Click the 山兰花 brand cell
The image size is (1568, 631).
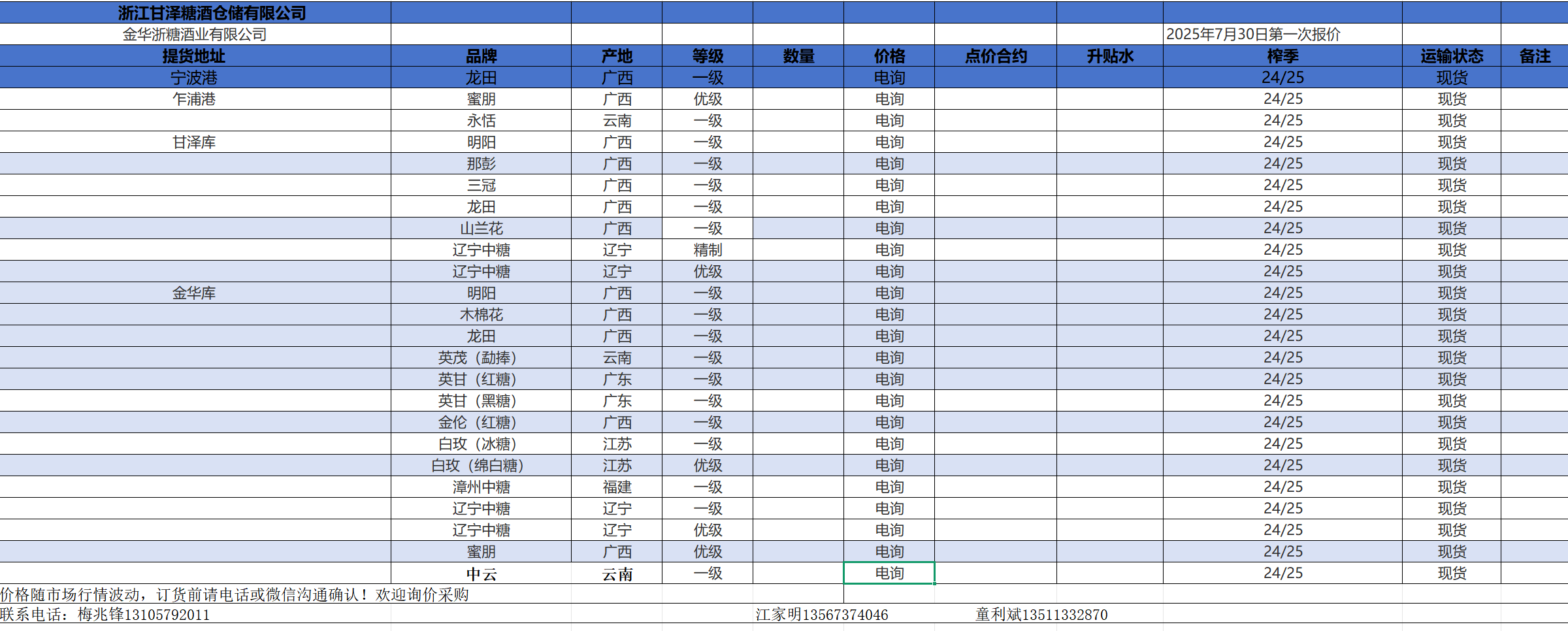coord(481,229)
